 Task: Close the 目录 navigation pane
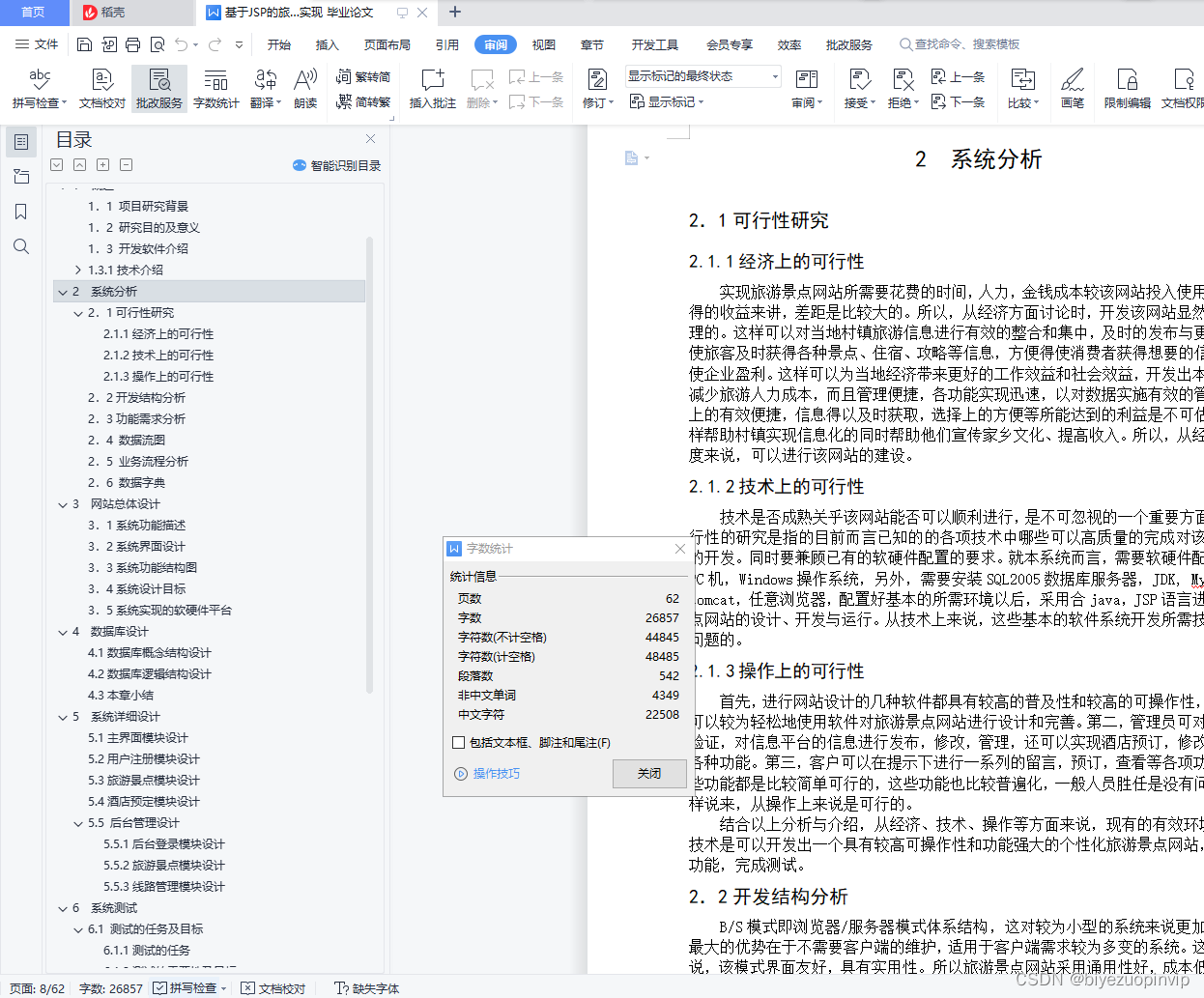coord(370,139)
